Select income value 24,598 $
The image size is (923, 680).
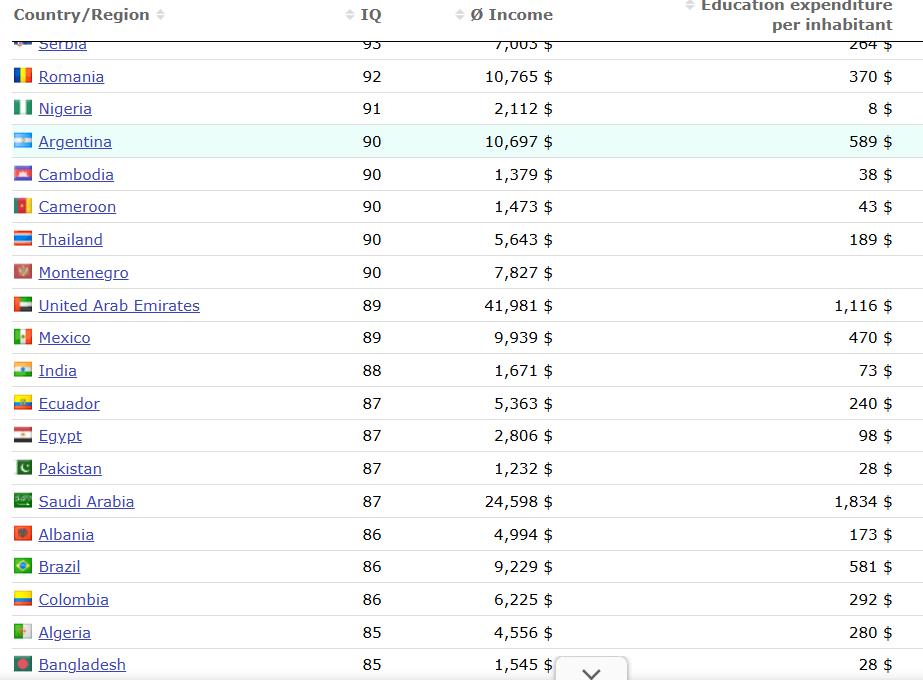pyautogui.click(x=519, y=502)
